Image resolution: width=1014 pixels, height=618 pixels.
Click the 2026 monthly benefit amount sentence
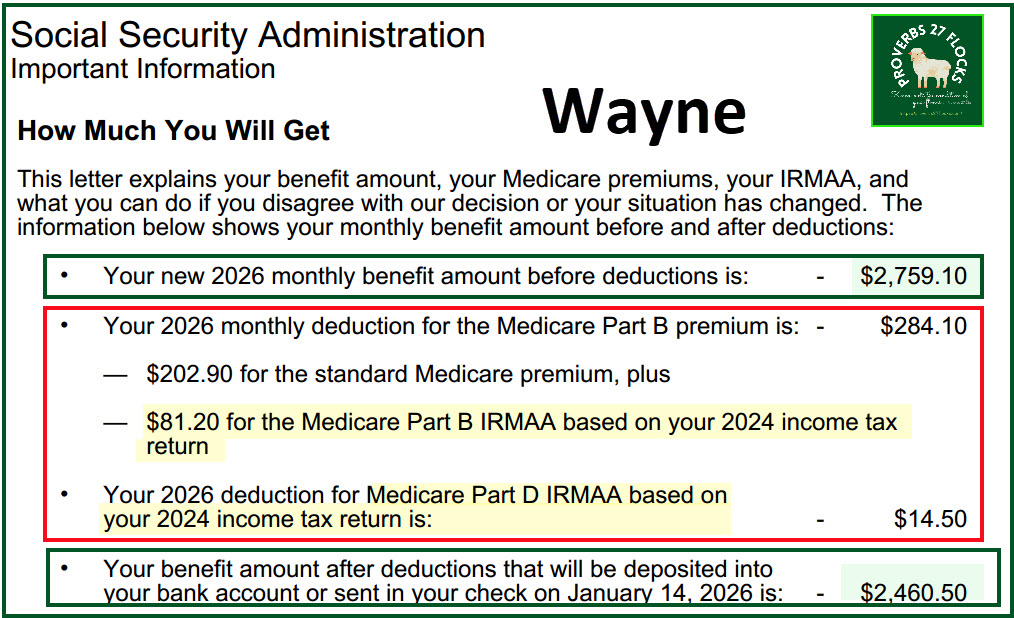(x=426, y=276)
